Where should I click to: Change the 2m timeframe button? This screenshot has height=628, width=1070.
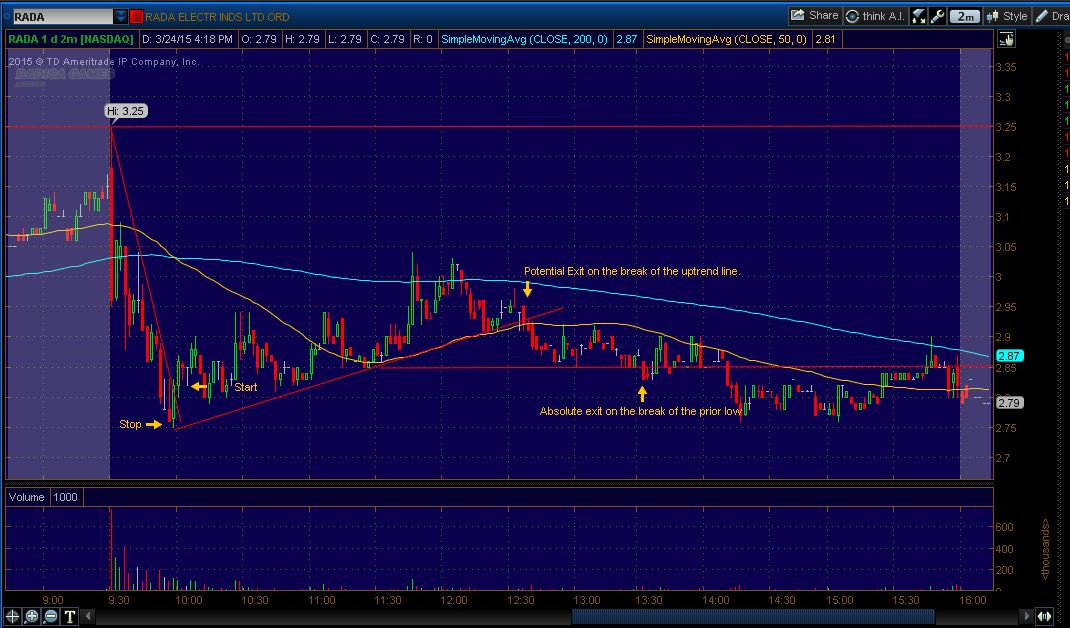[965, 16]
